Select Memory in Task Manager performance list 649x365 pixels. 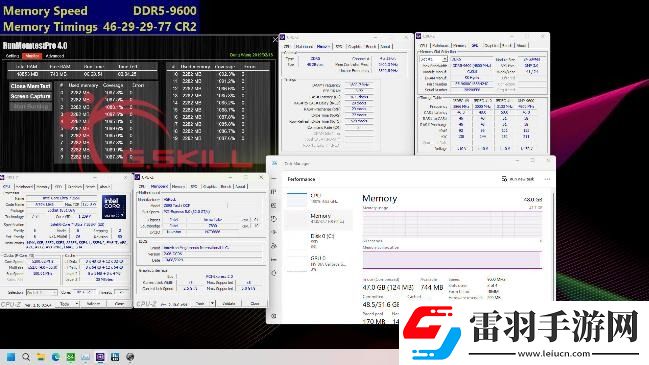pos(319,219)
